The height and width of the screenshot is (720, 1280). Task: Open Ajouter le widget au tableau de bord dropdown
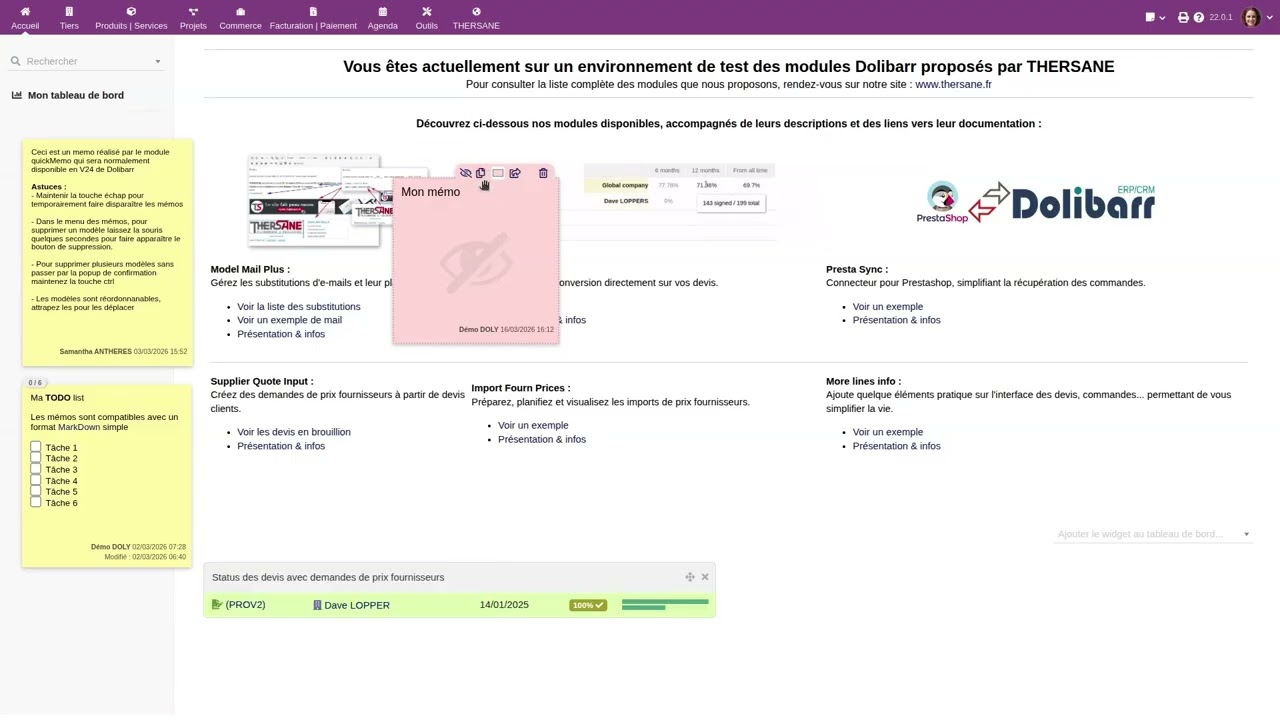point(1154,534)
